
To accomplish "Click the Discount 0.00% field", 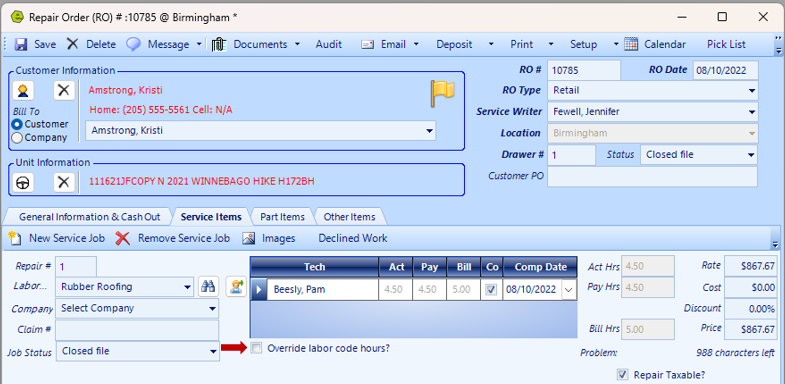I will pos(751,309).
